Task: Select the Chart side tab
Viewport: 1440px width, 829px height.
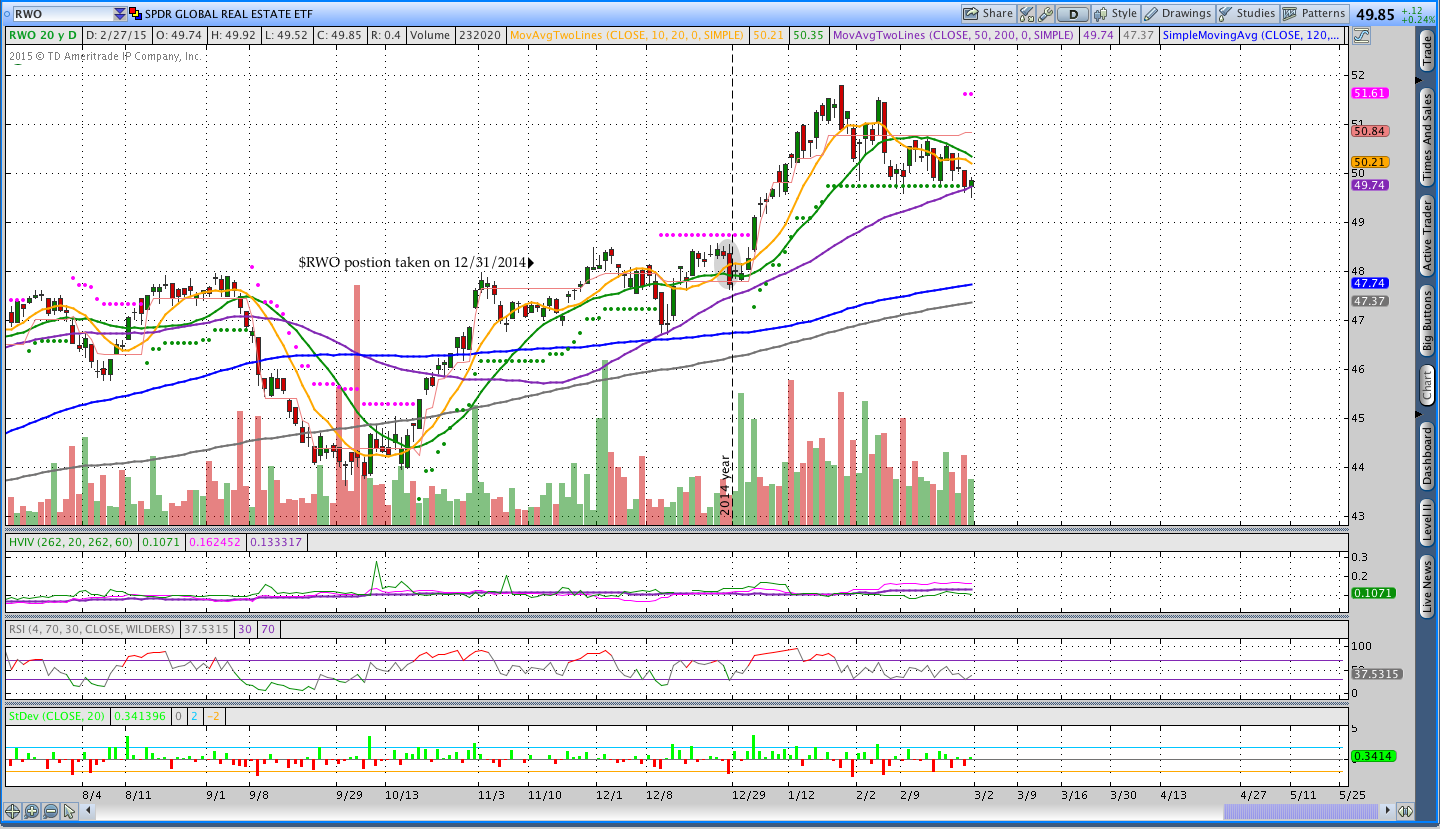Action: click(x=1427, y=385)
